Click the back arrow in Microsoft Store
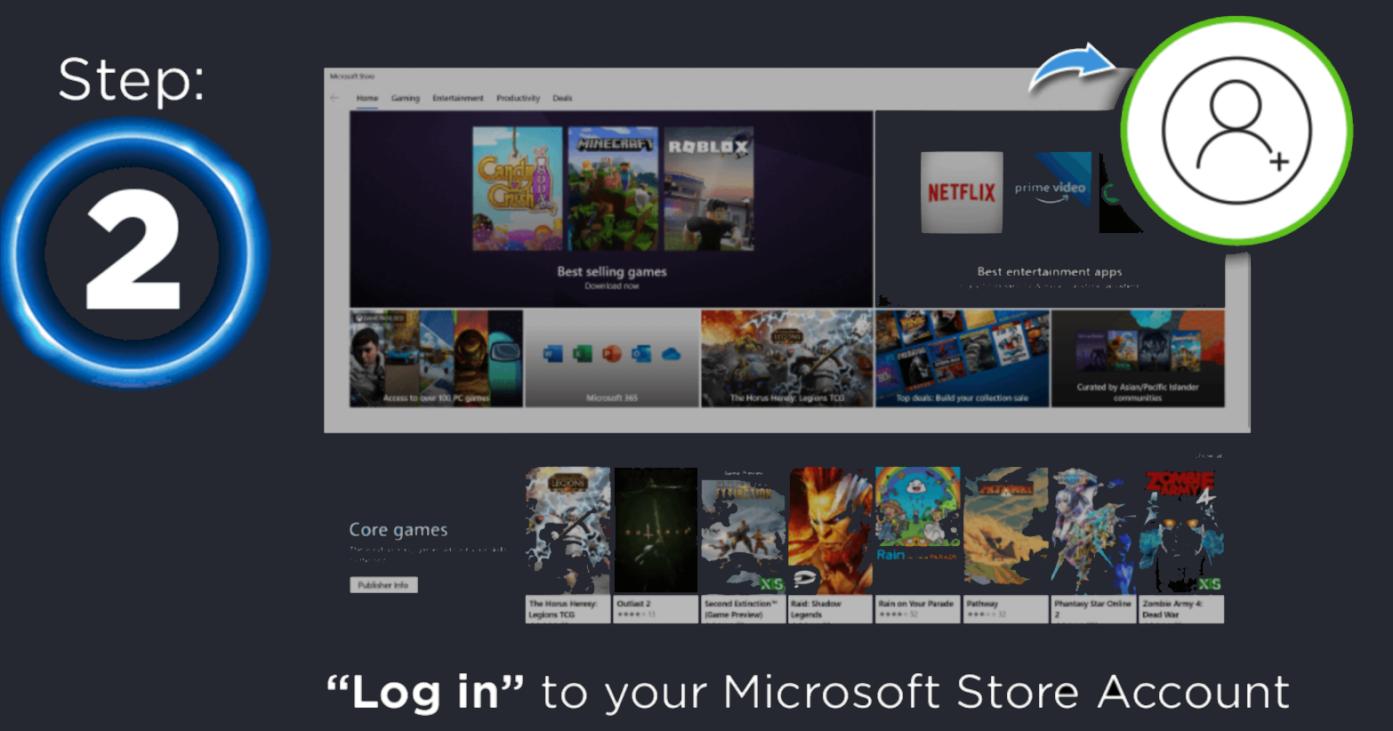The height and width of the screenshot is (731, 1393). (x=334, y=98)
